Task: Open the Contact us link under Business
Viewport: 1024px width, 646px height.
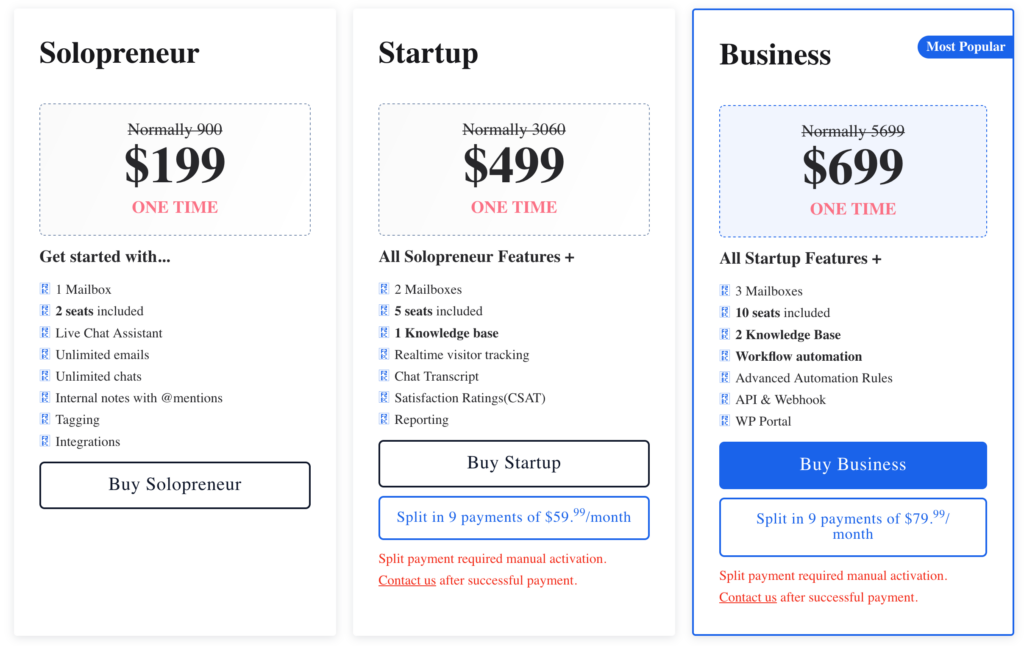Action: click(747, 597)
